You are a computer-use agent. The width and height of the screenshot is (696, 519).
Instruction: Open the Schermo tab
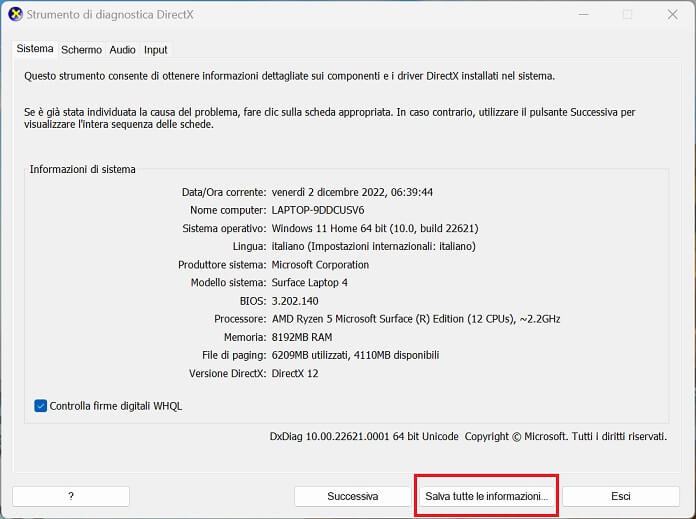tap(81, 50)
